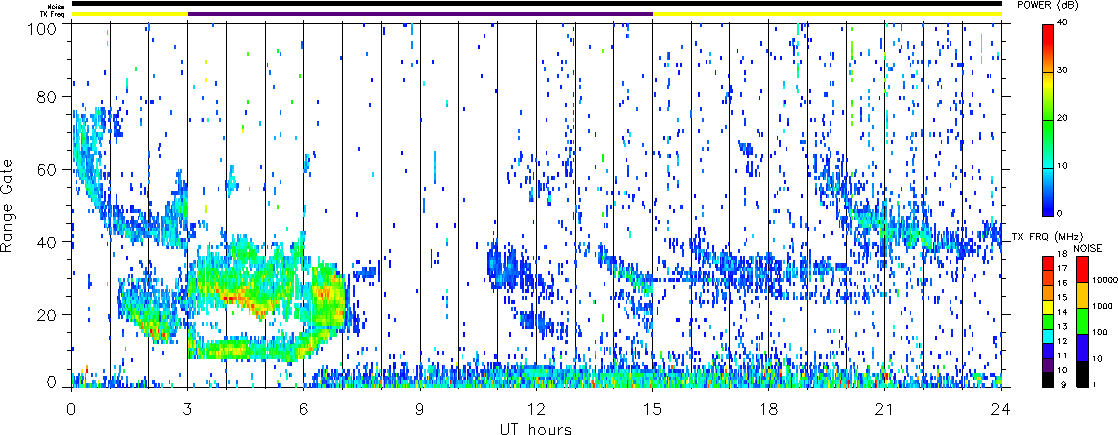Image resolution: width=1118 pixels, height=435 pixels.
Task: Click the NOISE legend title
Action: [x=1087, y=248]
